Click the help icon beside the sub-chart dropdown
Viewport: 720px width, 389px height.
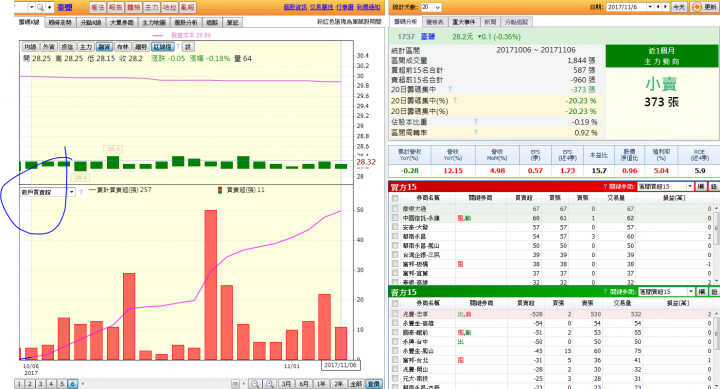[81, 192]
